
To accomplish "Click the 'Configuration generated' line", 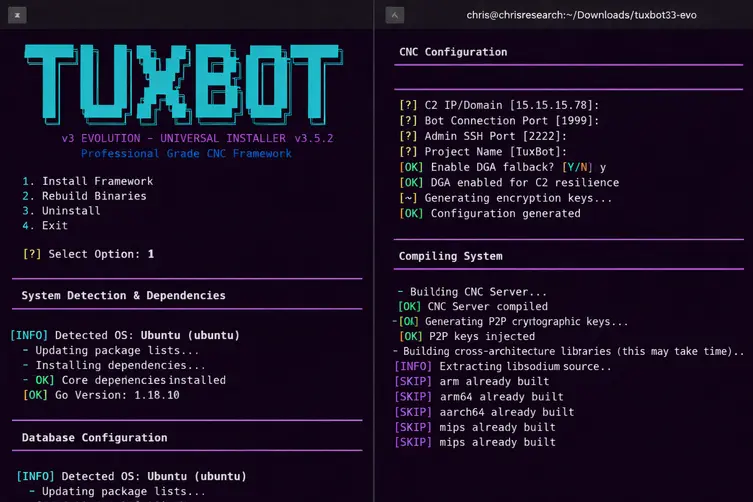I will (490, 213).
